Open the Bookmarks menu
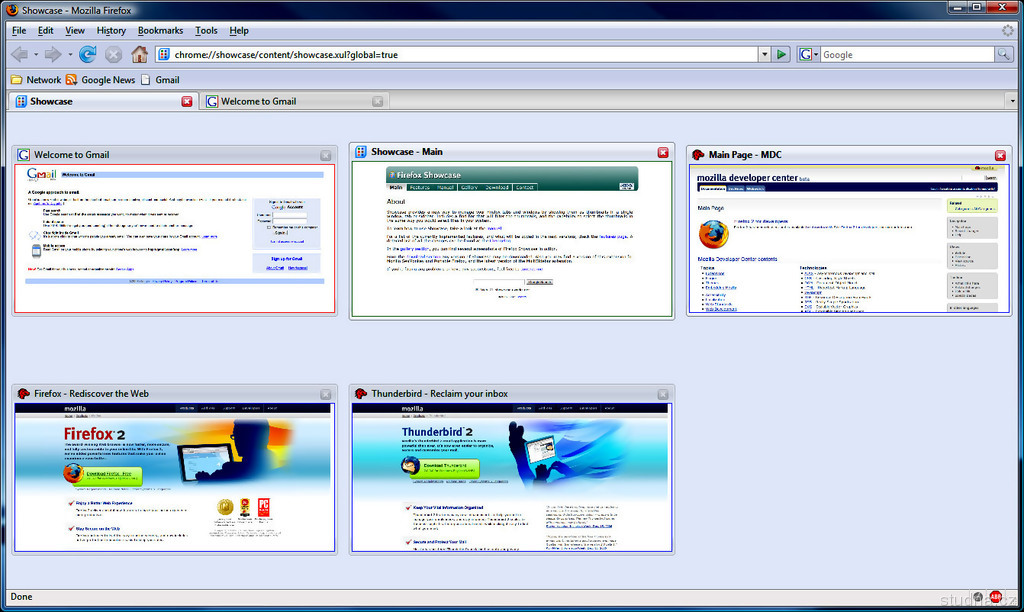 click(160, 31)
